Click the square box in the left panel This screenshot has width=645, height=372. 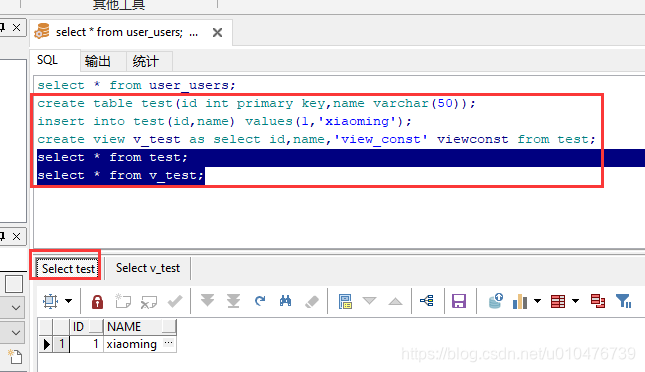[x=14, y=284]
